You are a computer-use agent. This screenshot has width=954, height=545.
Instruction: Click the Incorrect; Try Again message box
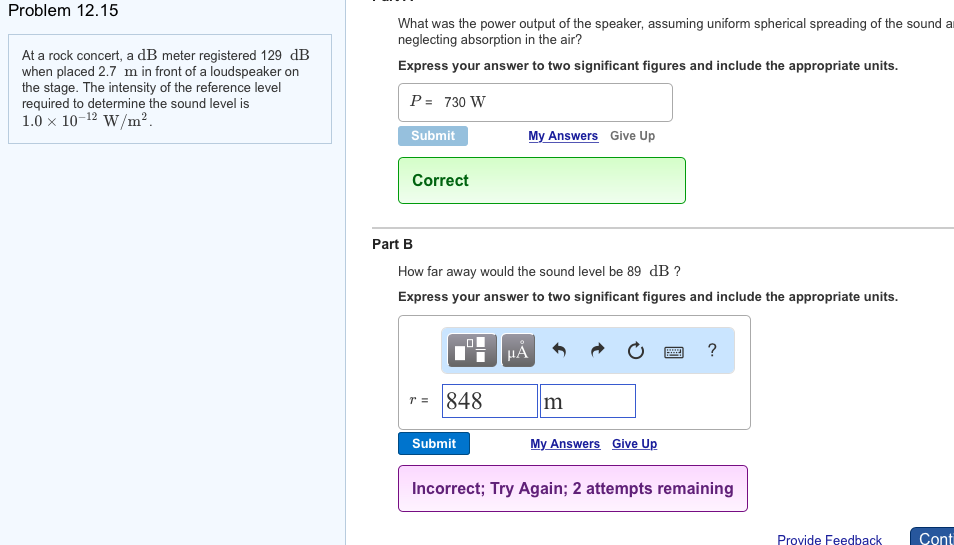572,488
